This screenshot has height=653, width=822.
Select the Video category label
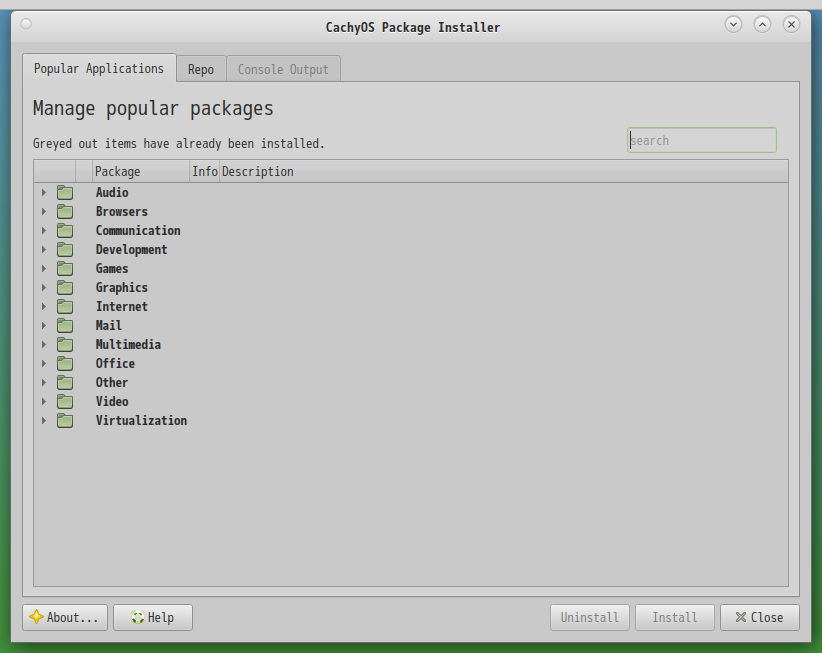(112, 401)
